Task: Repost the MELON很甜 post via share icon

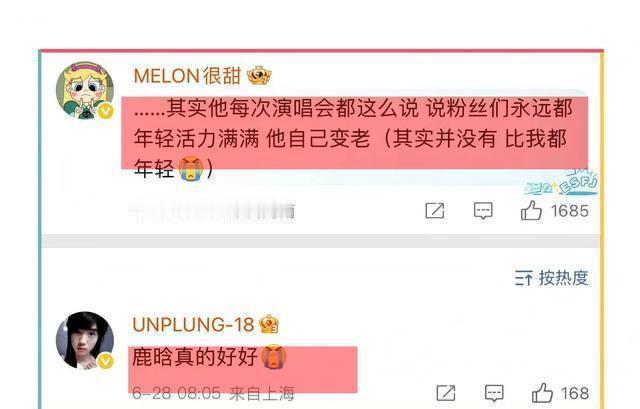Action: [435, 211]
